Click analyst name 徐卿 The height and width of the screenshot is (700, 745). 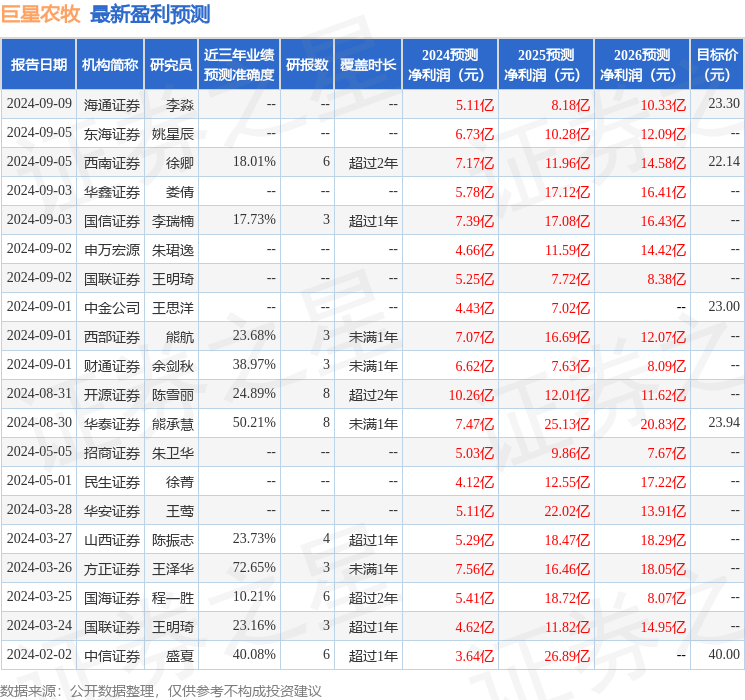coord(180,163)
